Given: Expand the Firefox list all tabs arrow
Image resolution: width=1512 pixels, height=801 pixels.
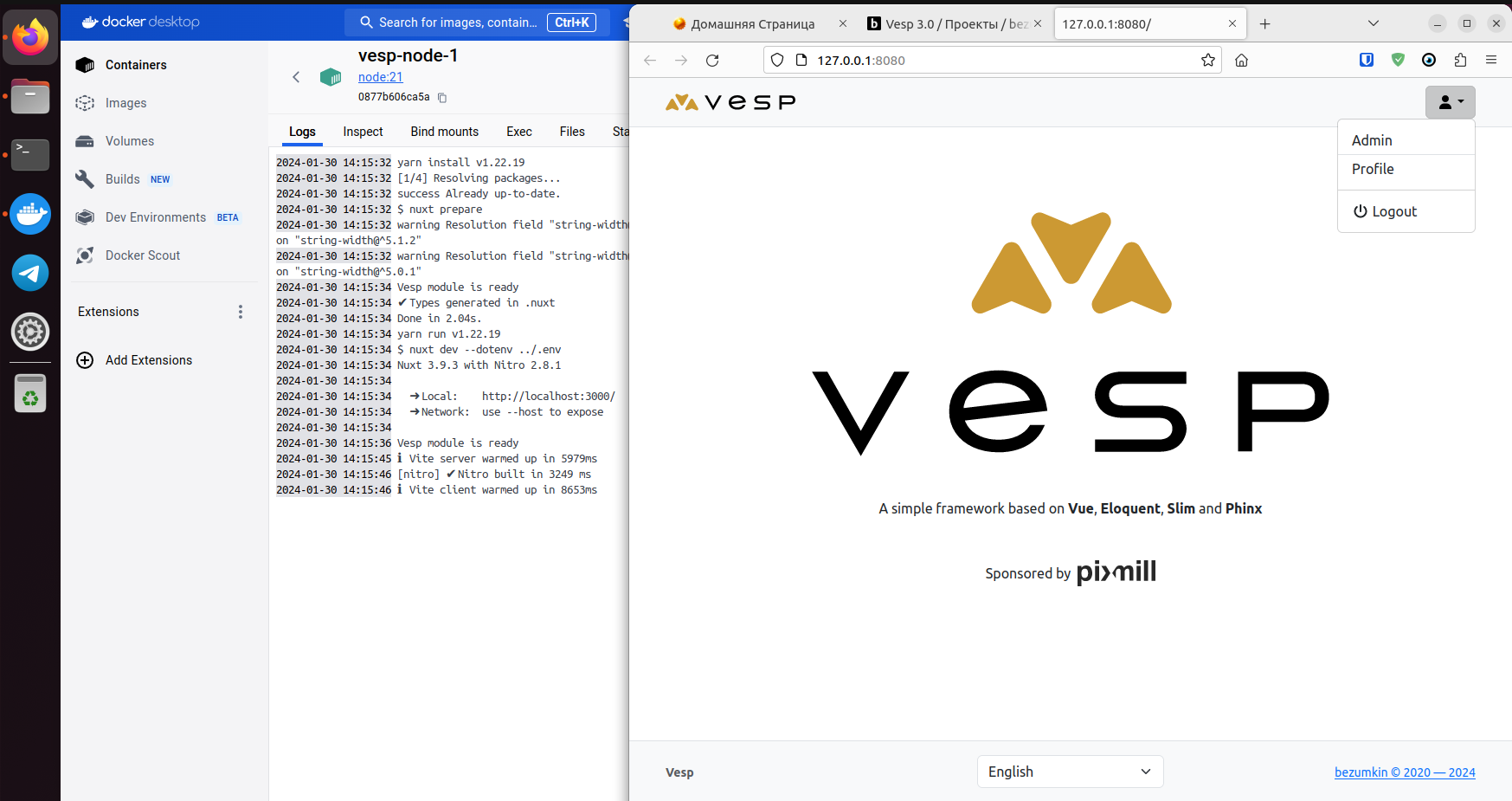Looking at the screenshot, I should pyautogui.click(x=1373, y=23).
